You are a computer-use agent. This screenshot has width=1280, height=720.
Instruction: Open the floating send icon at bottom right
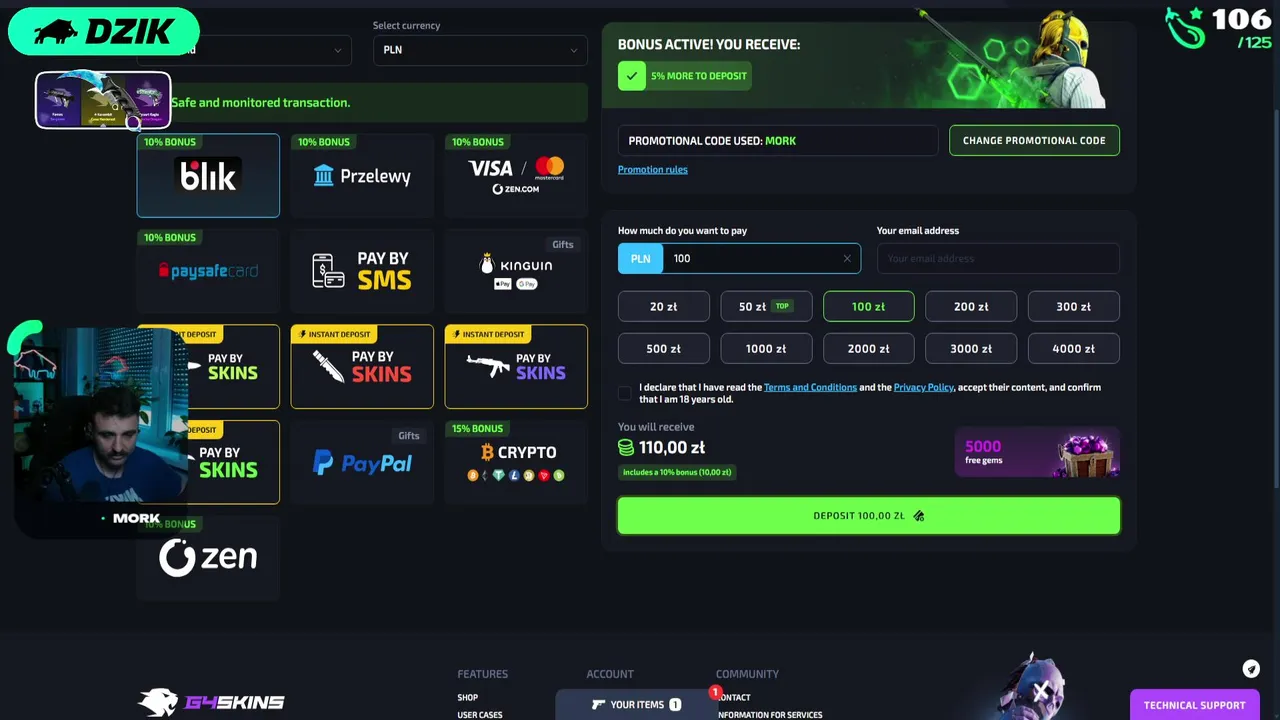click(1251, 669)
